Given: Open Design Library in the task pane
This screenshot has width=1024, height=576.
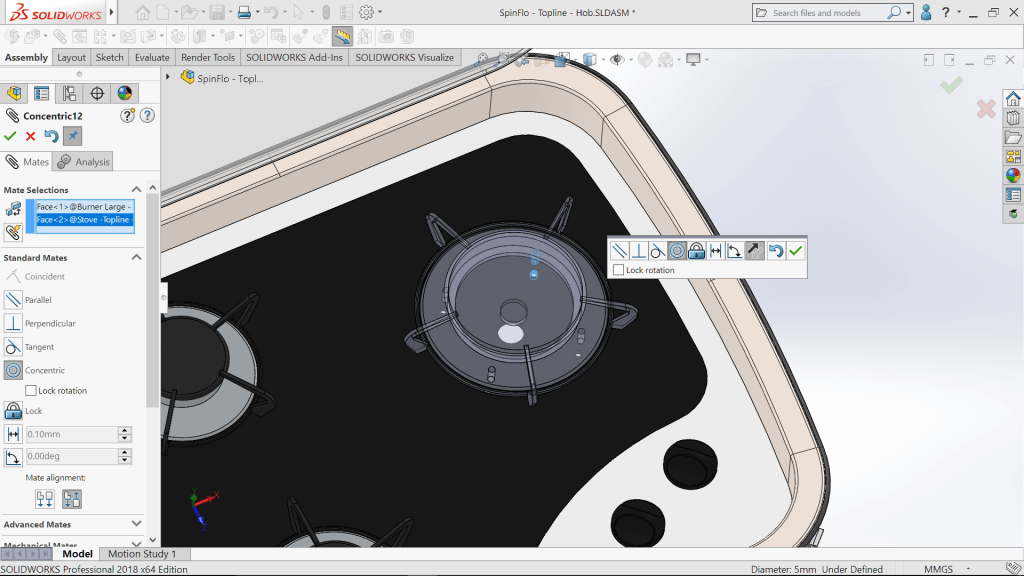Looking at the screenshot, I should [x=1013, y=118].
